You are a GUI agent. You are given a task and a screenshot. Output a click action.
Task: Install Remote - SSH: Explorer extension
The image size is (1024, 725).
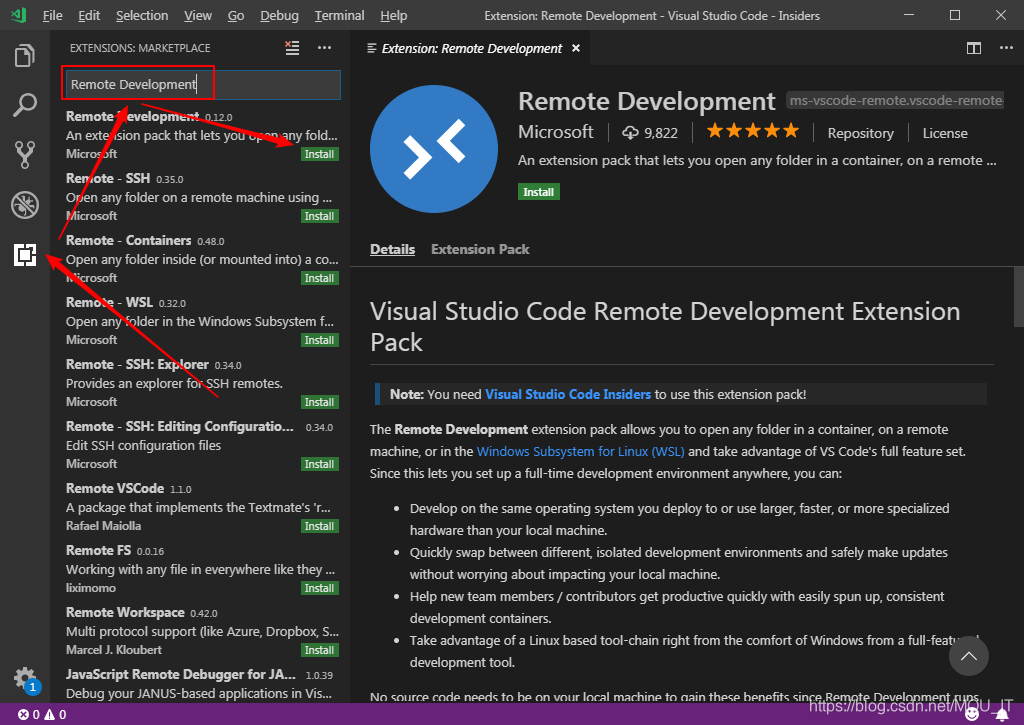click(319, 402)
